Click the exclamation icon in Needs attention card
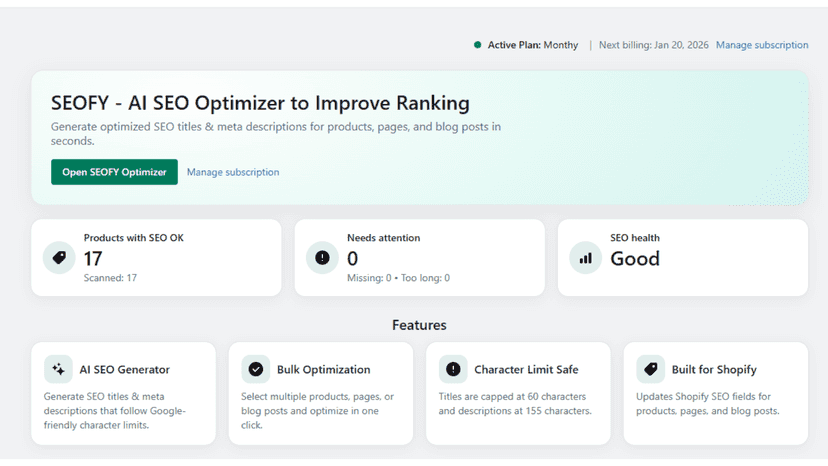 [322, 257]
